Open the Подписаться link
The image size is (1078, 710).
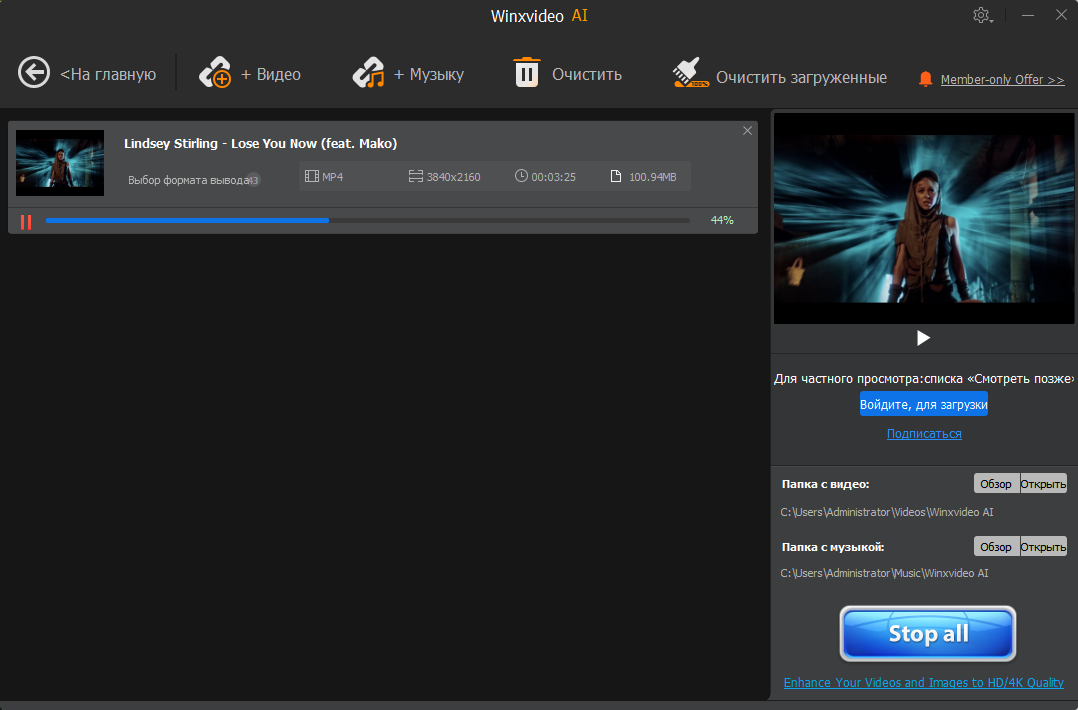tap(924, 434)
